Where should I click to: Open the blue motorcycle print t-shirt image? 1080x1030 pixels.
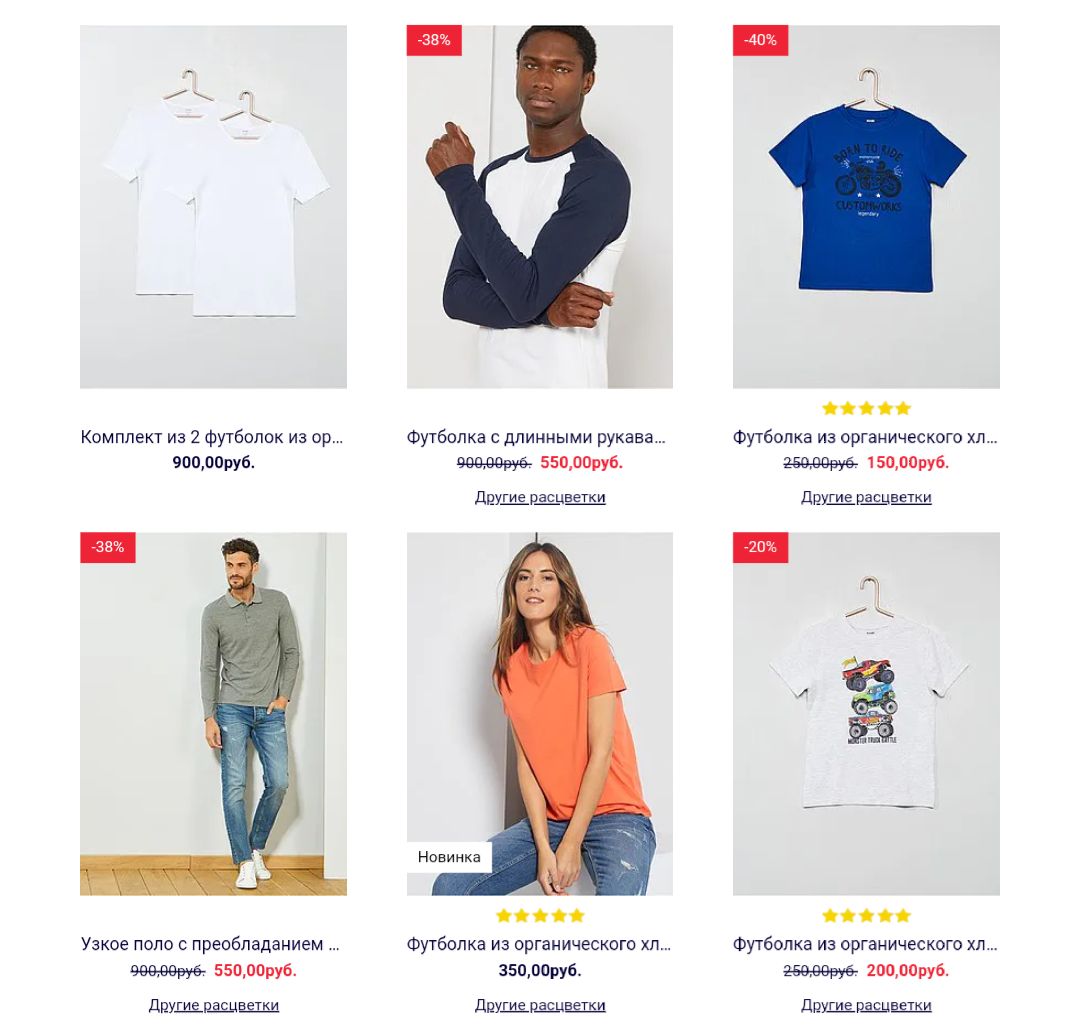(x=866, y=207)
